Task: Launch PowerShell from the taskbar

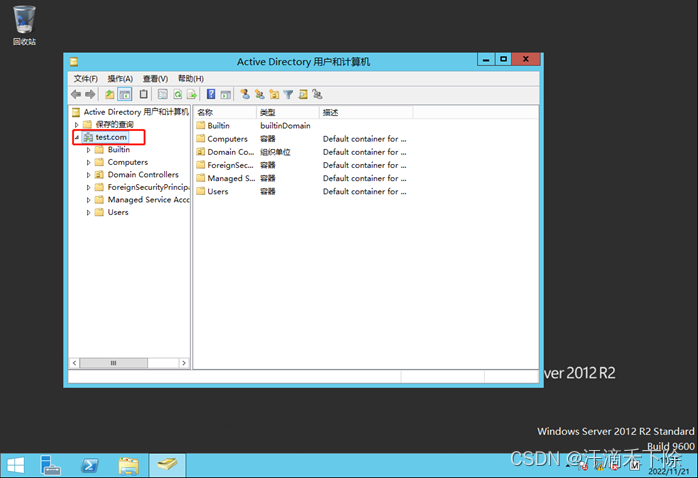Action: click(x=90, y=466)
